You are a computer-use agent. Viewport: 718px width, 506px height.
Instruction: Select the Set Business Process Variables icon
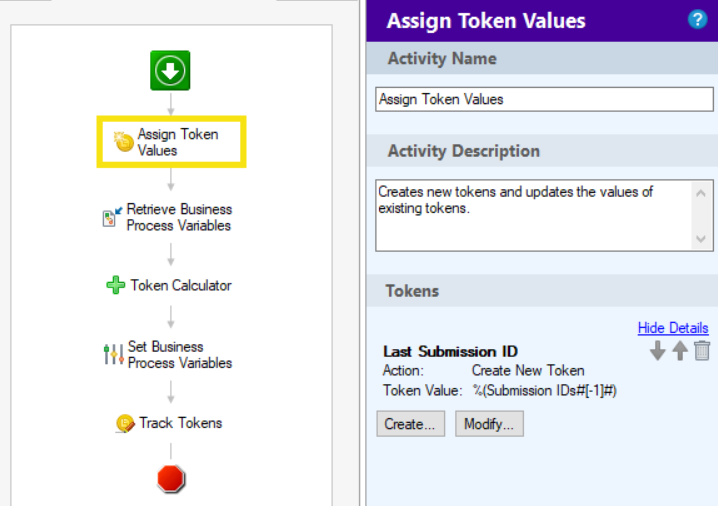tap(113, 354)
